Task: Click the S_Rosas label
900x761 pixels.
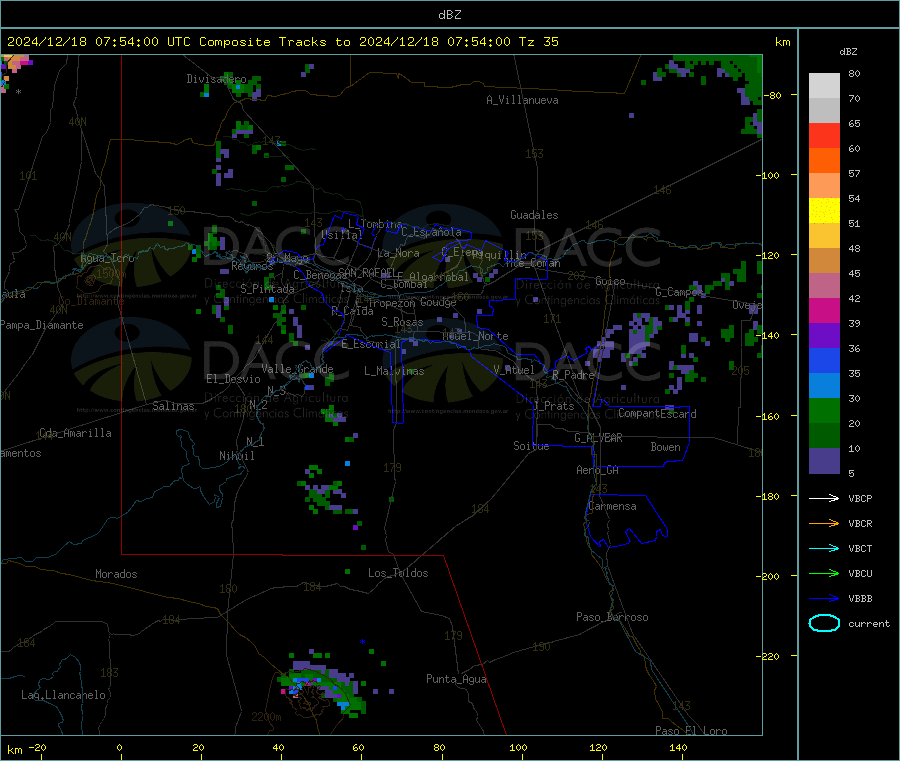Action: [x=402, y=322]
